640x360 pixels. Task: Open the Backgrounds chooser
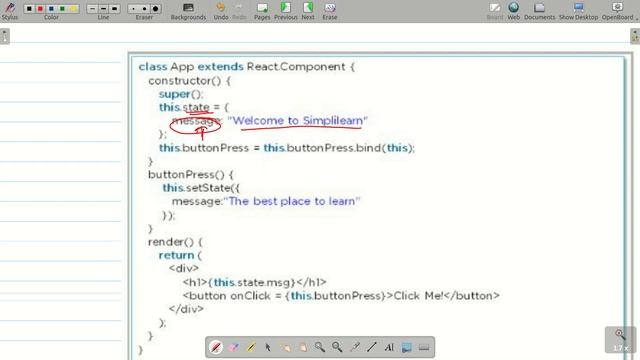coord(188,11)
